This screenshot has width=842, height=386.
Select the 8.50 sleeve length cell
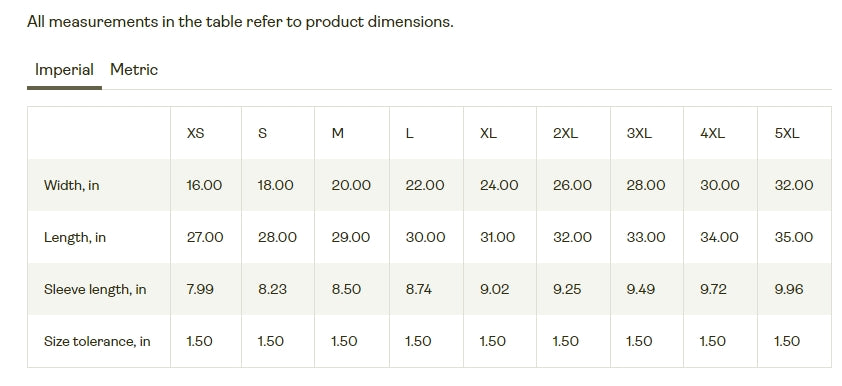346,289
